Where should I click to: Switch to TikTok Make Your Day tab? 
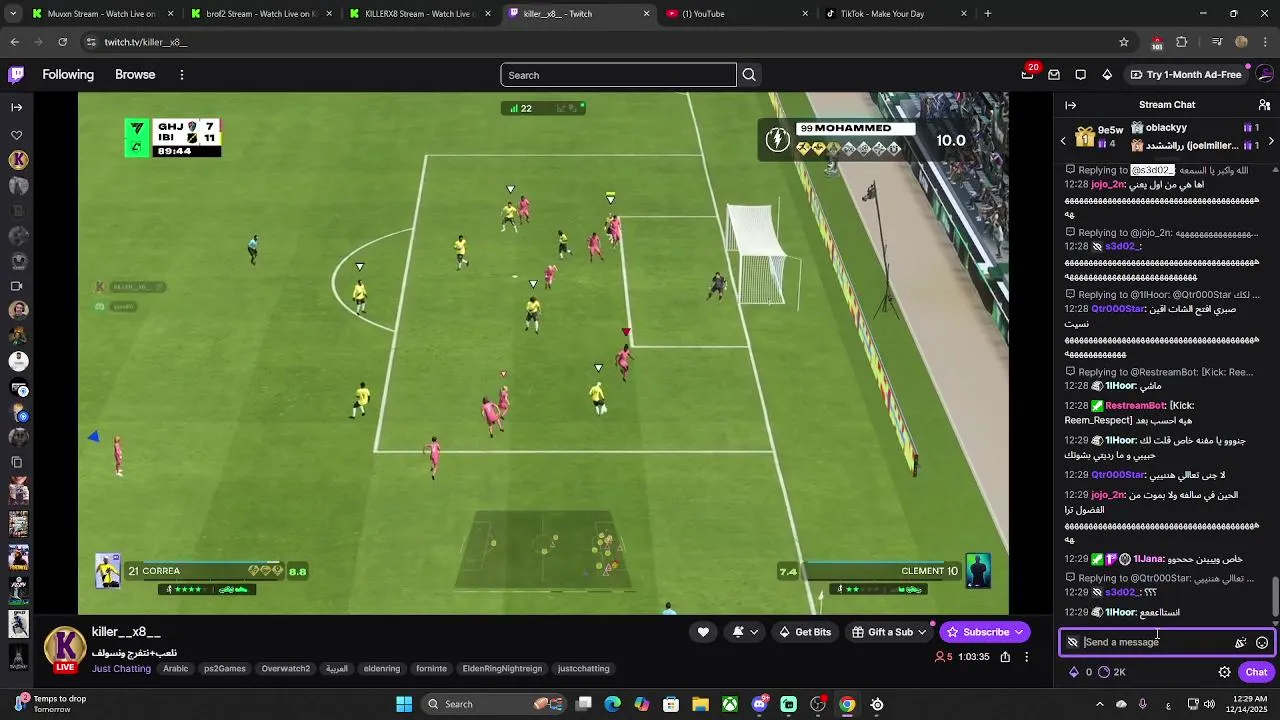[x=896, y=14]
